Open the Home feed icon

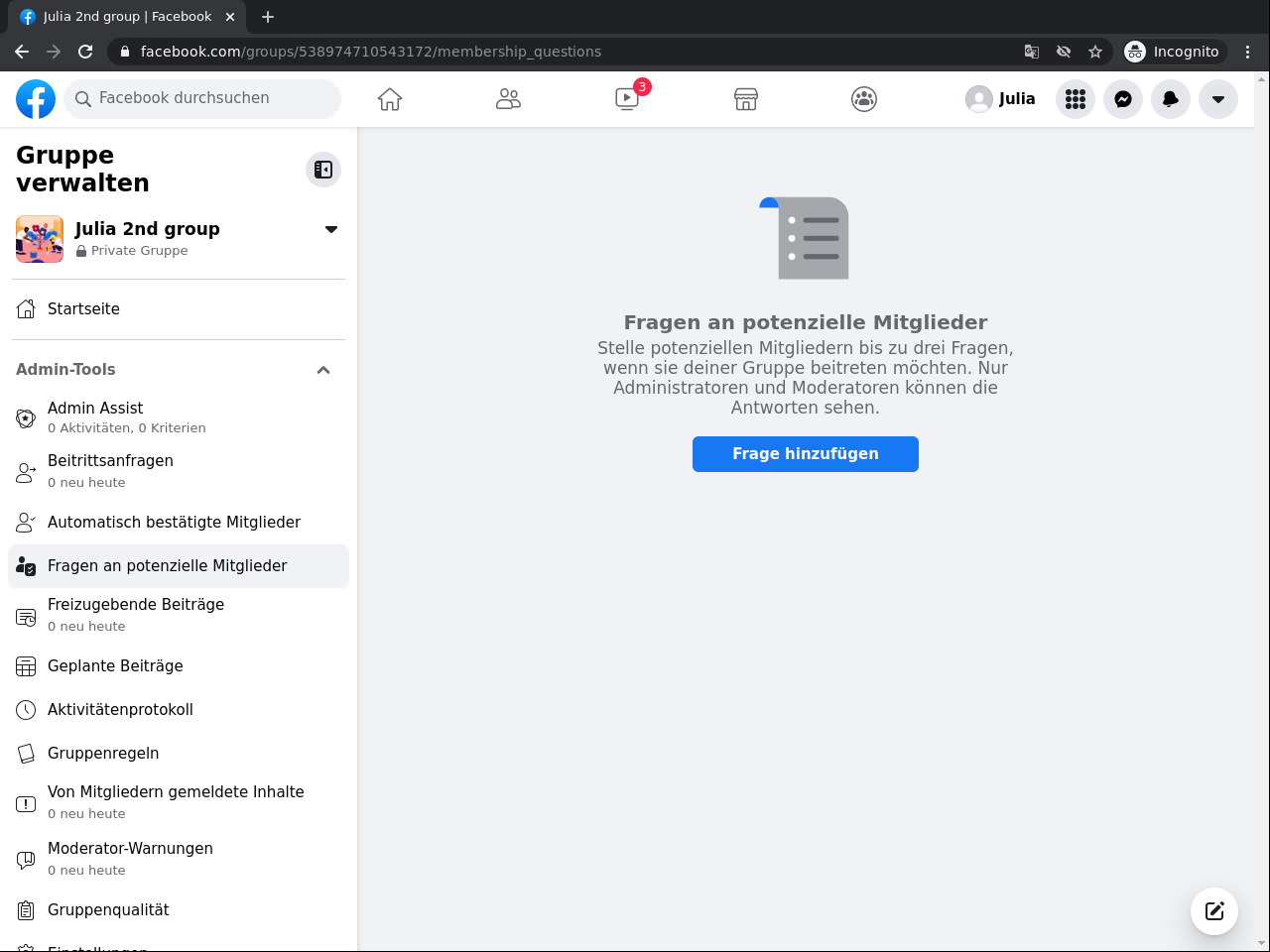pos(390,99)
